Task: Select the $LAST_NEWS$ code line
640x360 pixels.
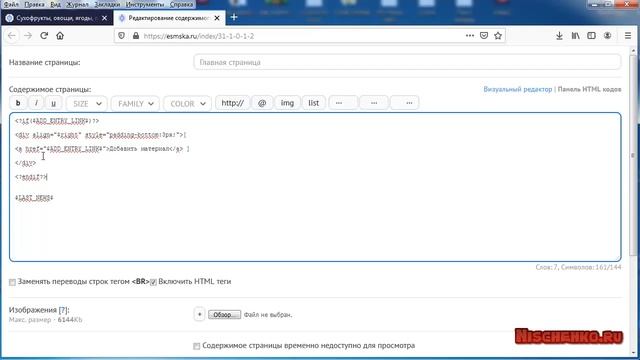Action: (x=34, y=198)
